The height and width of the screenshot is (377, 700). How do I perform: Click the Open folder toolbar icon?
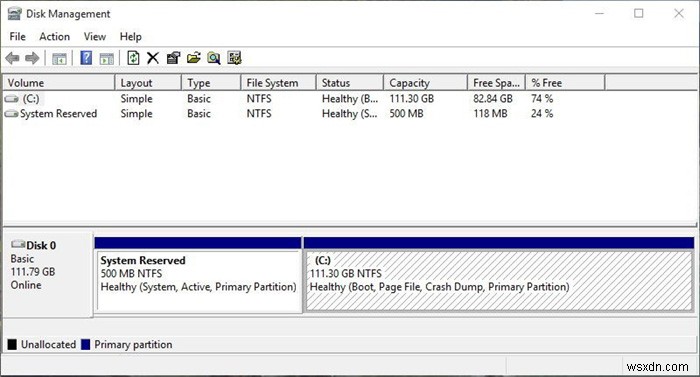pos(193,58)
